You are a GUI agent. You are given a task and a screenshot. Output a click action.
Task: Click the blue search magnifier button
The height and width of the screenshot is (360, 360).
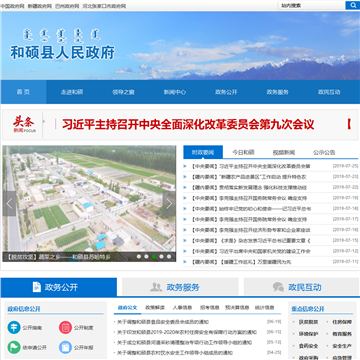352,5
